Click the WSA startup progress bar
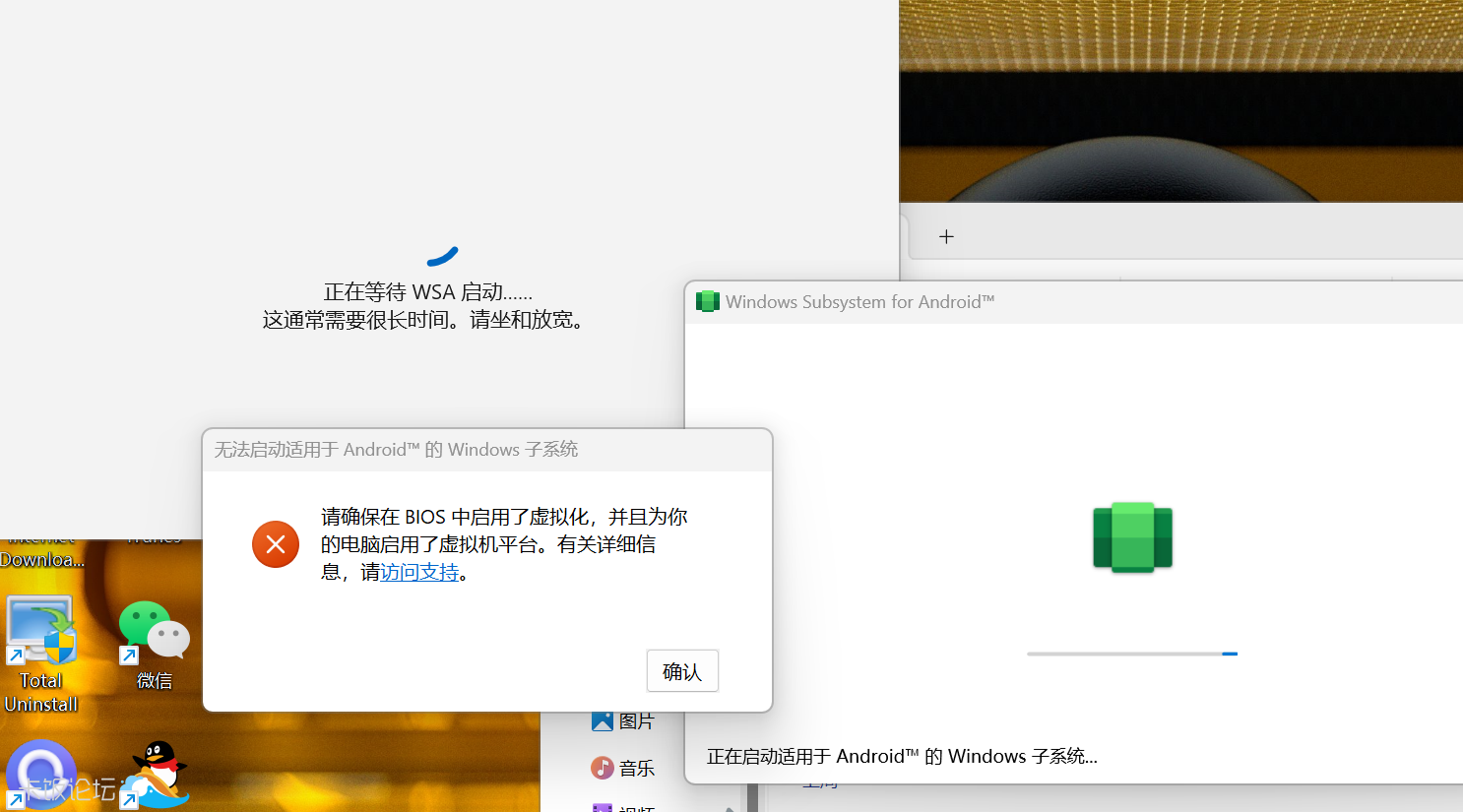 [1132, 654]
